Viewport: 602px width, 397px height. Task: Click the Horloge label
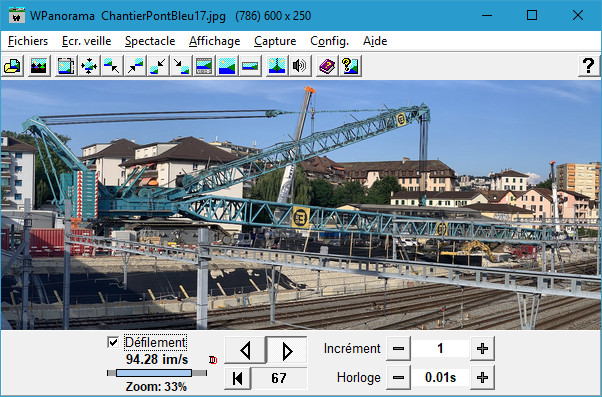(359, 378)
